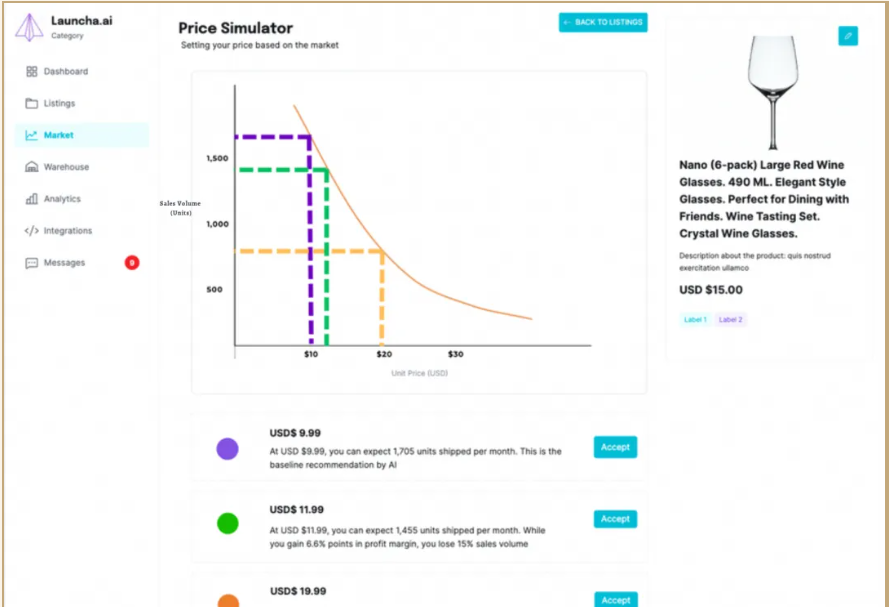Click the Launcha.ai pyramid logo

(29, 27)
